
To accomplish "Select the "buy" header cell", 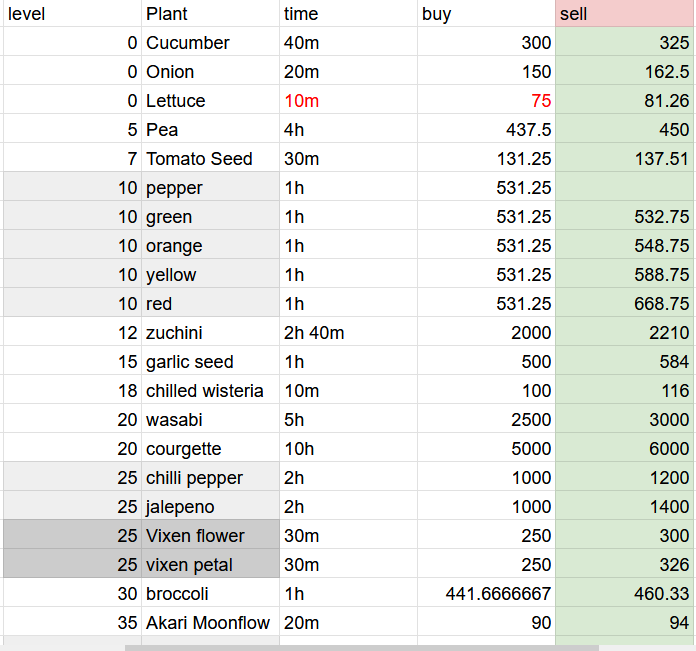I will coord(486,14).
